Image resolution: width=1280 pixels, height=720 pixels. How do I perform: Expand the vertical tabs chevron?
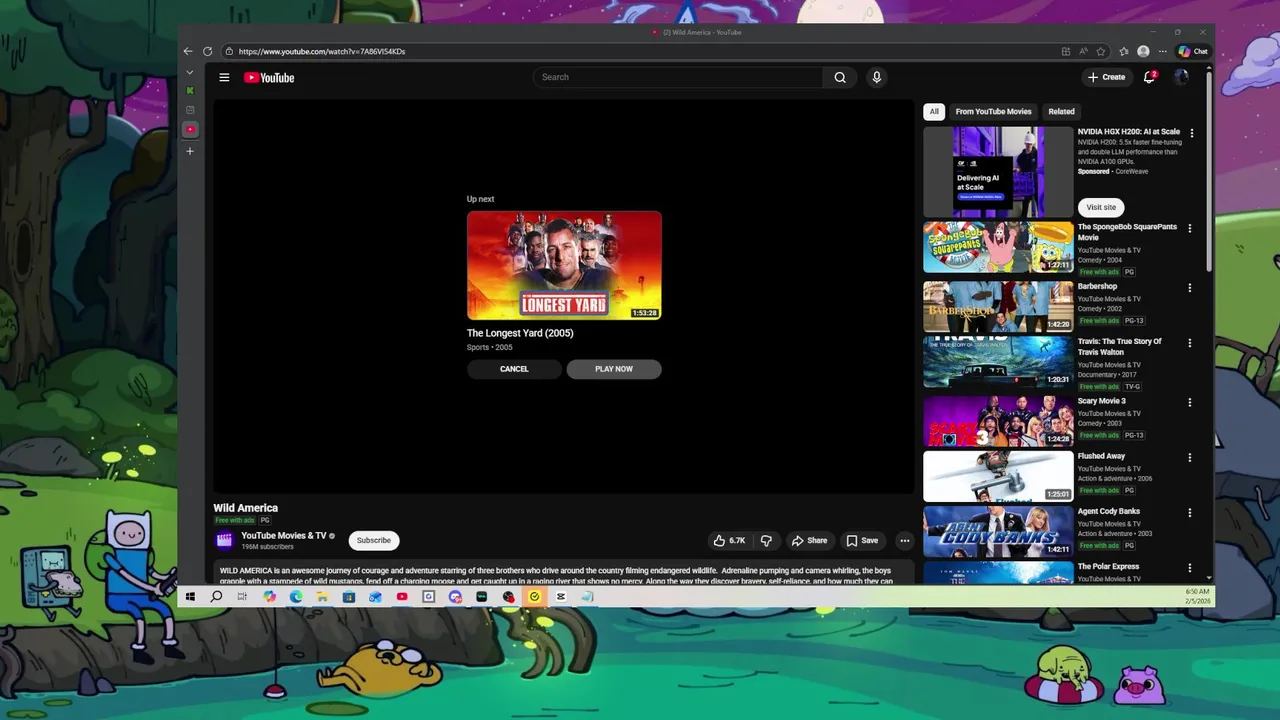pos(190,73)
